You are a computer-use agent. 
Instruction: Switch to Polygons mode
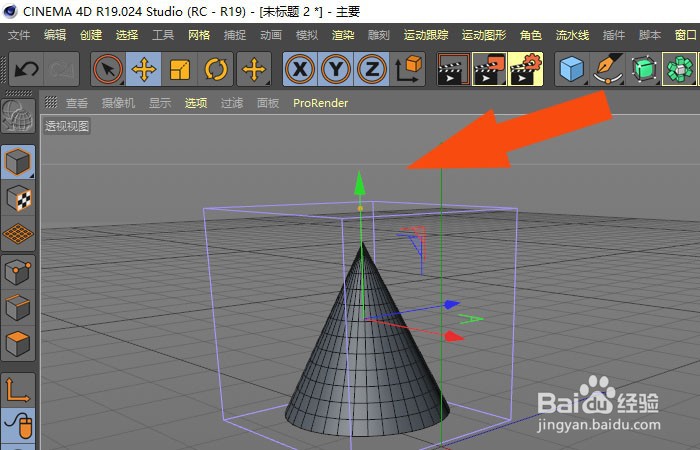(x=18, y=343)
